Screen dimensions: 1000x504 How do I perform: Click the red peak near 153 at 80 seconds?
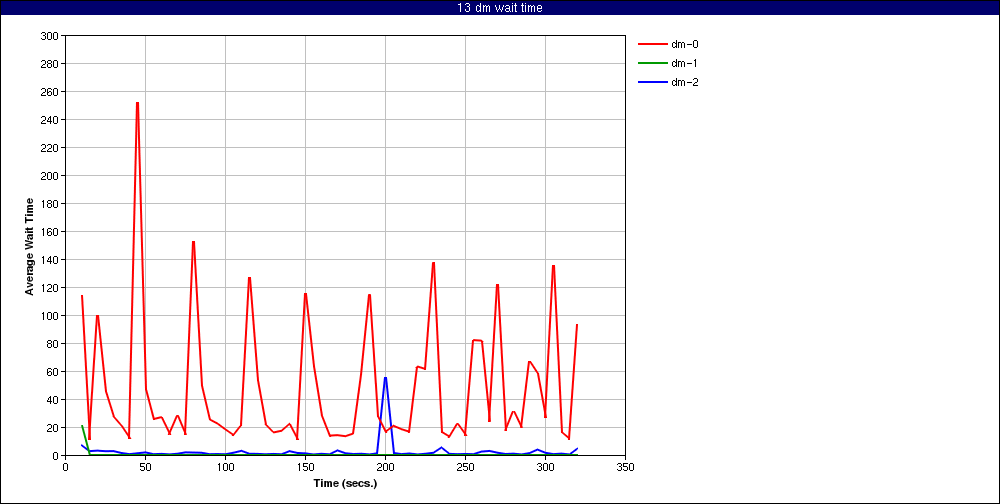tap(193, 242)
